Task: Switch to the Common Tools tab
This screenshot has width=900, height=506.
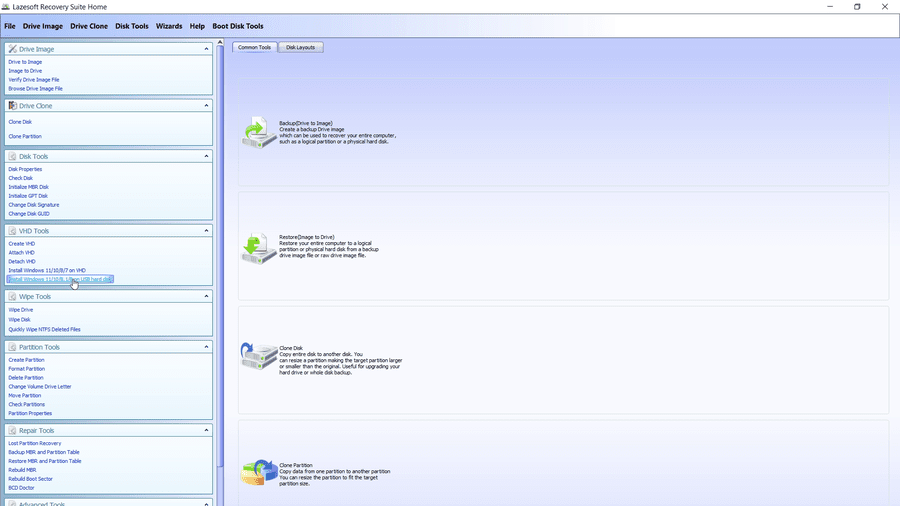Action: point(255,47)
